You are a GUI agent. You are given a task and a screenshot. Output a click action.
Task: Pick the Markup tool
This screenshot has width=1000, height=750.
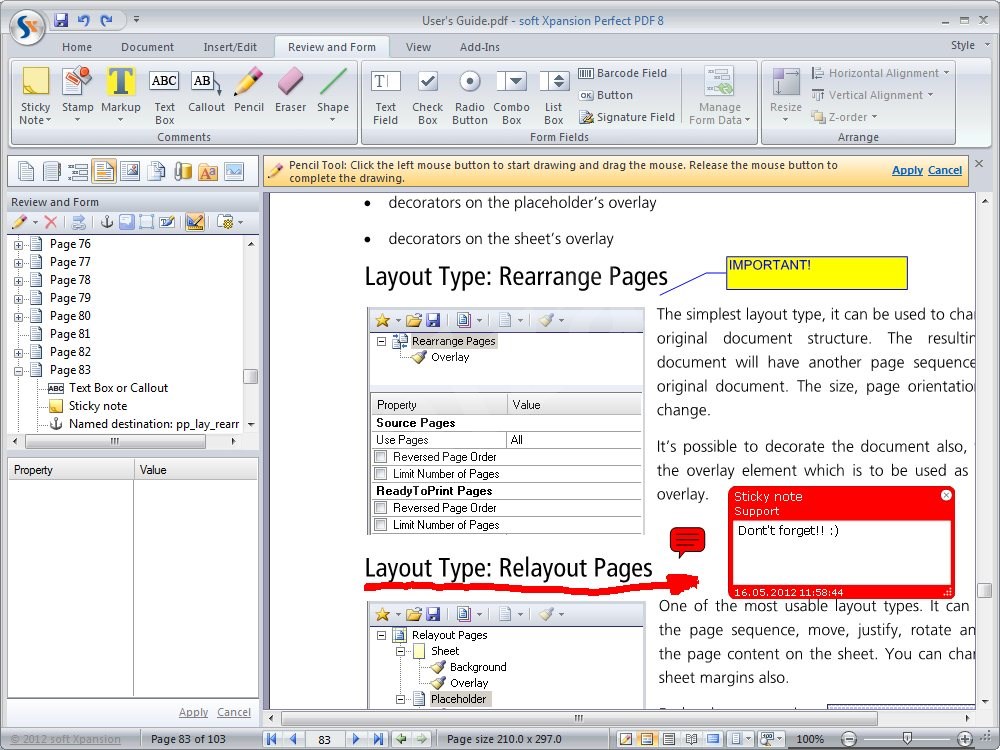click(x=121, y=94)
